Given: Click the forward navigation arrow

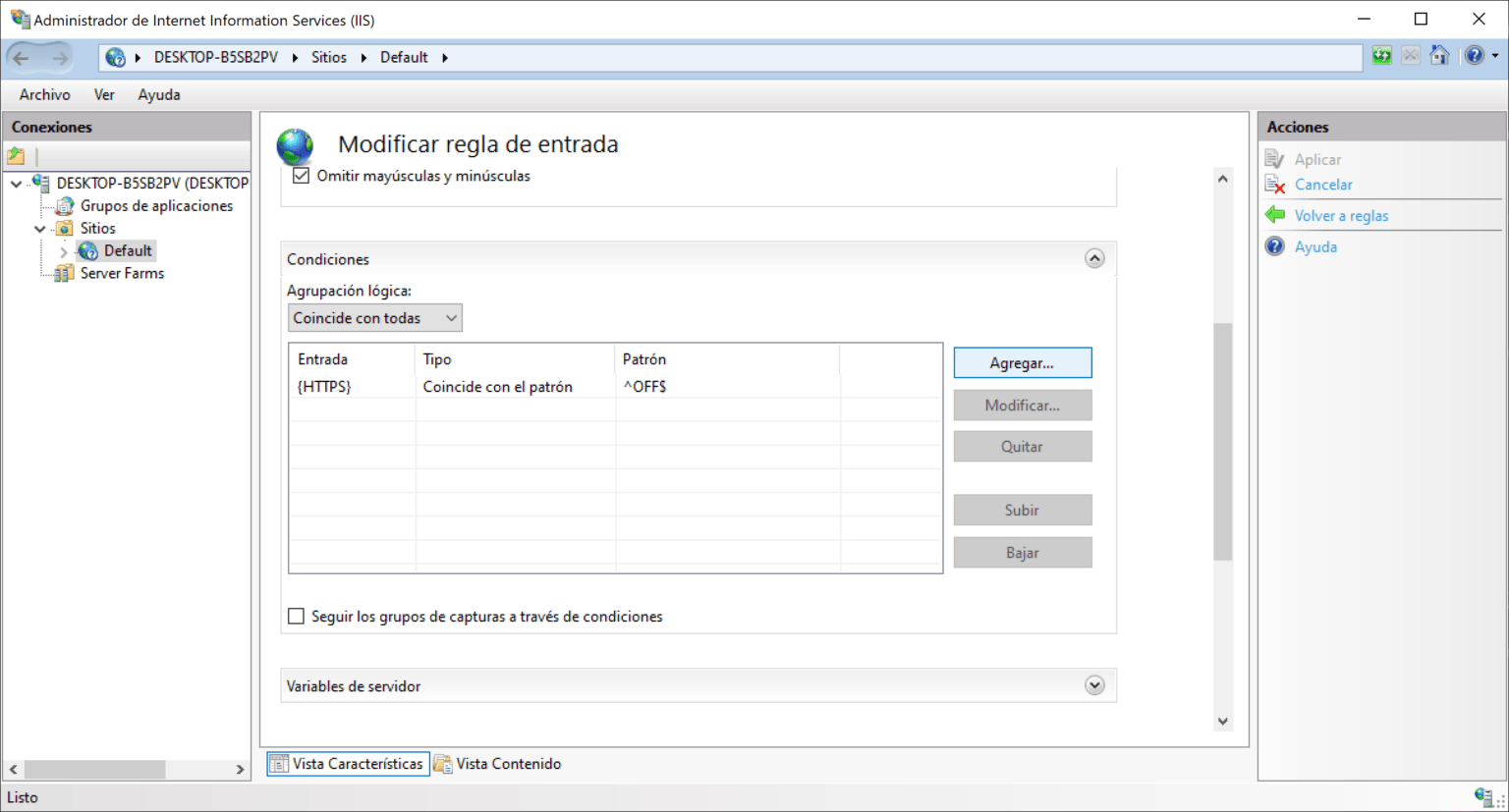Looking at the screenshot, I should pos(61,58).
